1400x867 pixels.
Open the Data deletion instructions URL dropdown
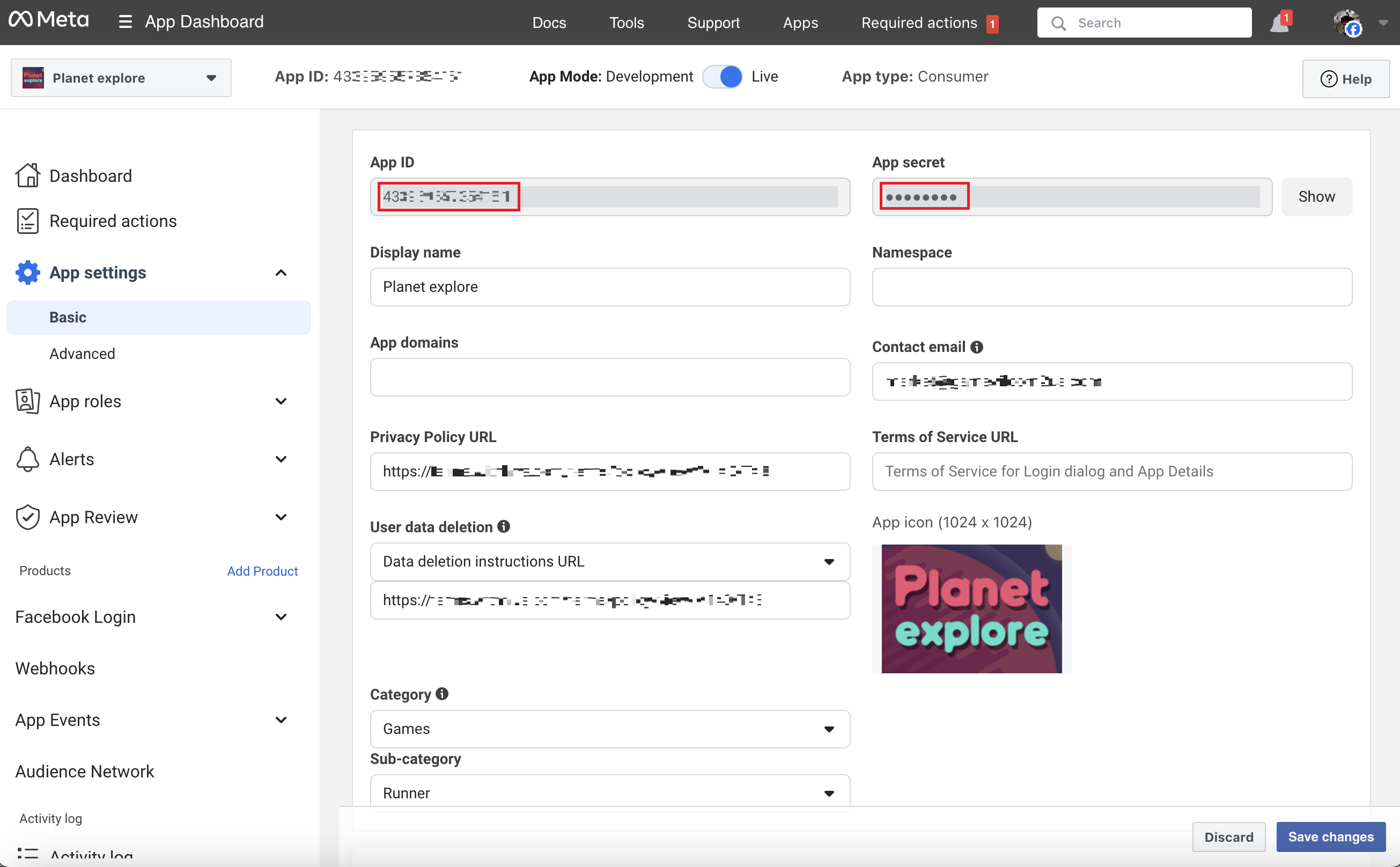tap(609, 561)
